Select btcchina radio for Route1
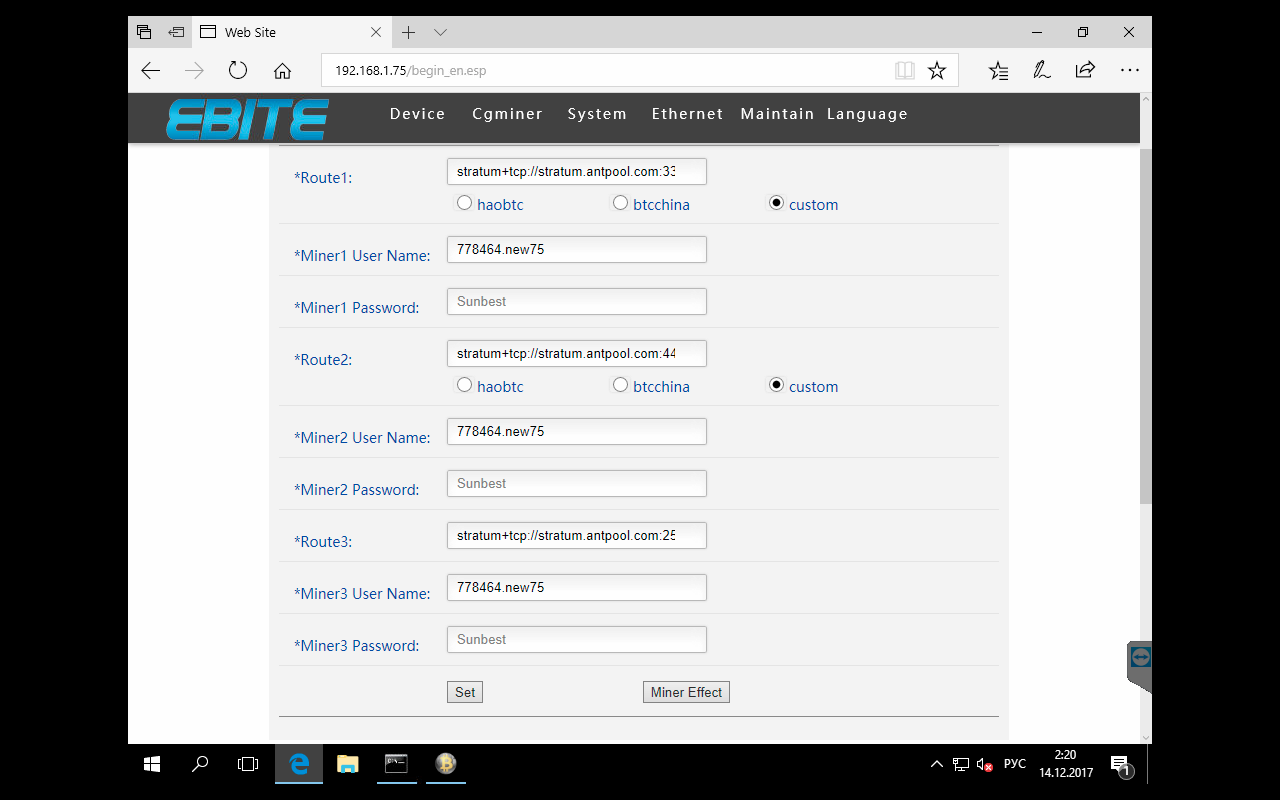The image size is (1280, 800). (620, 203)
